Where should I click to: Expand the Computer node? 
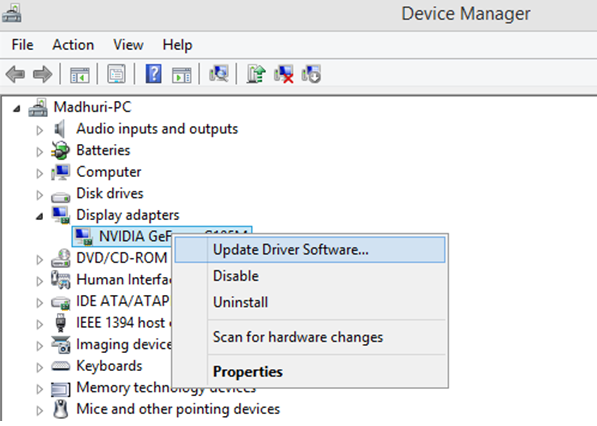(x=39, y=174)
